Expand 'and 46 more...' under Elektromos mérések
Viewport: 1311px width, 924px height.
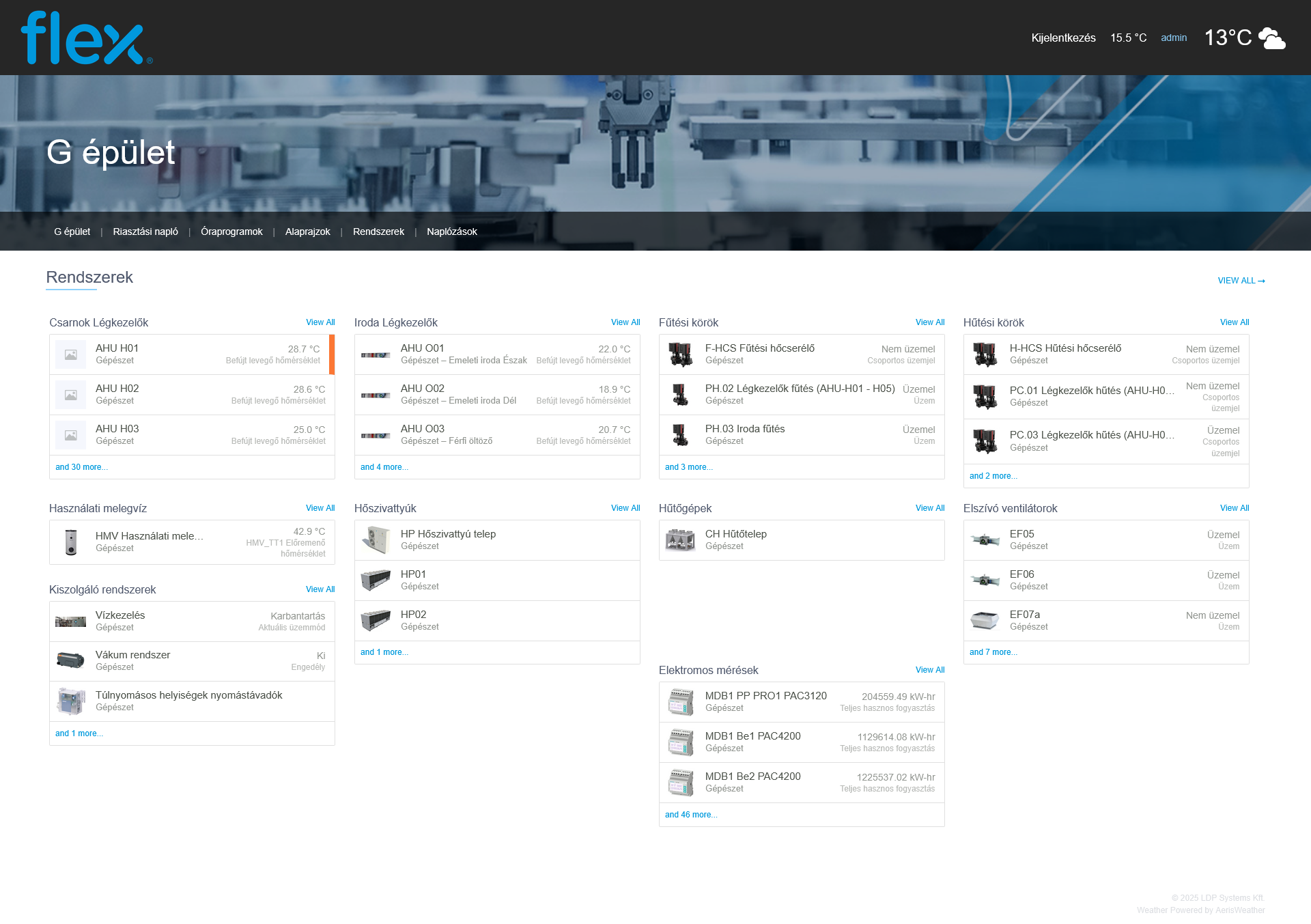(x=691, y=815)
